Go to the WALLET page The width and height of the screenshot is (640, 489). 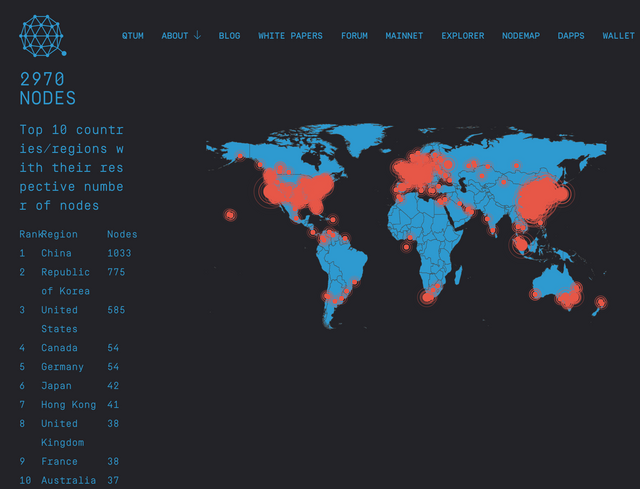click(618, 36)
